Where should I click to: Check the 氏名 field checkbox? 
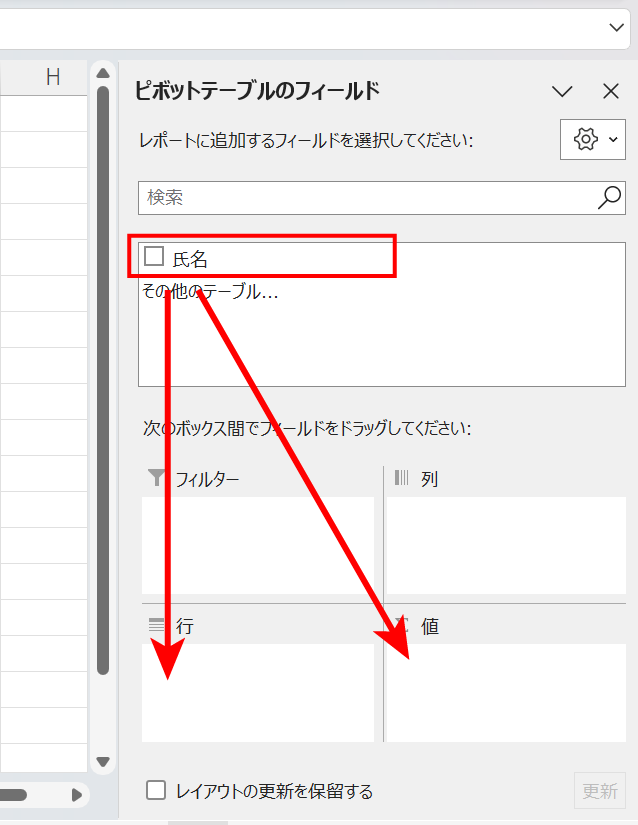(x=154, y=256)
